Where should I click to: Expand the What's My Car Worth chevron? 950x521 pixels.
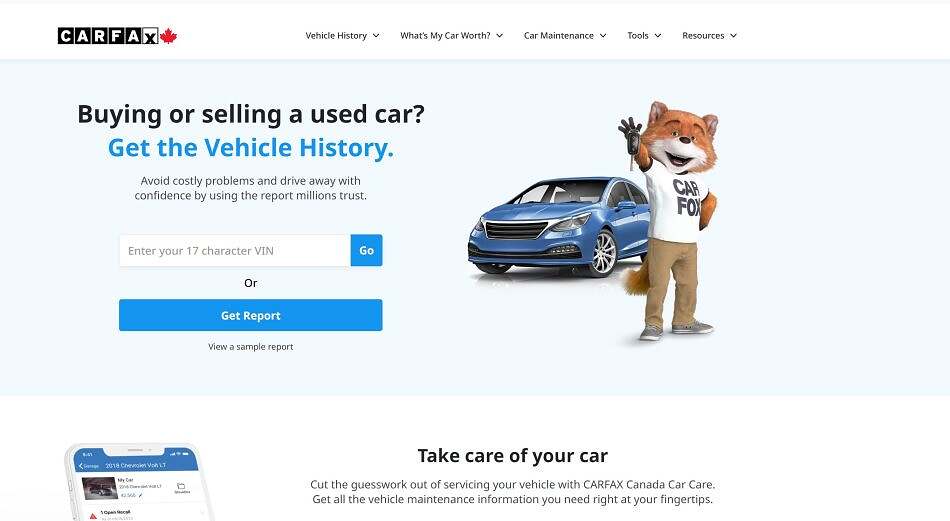coord(500,36)
